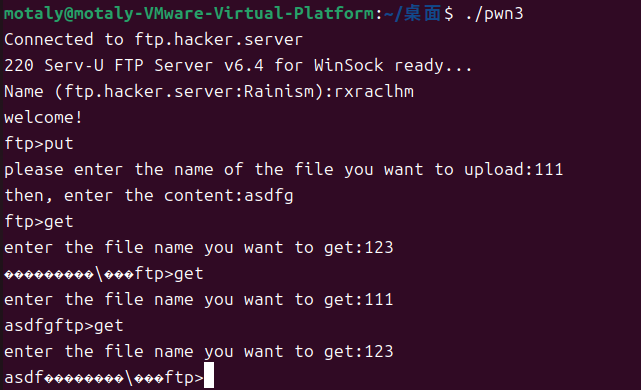
Task: Click the terminal cursor block after ftp>
Action: click(x=209, y=375)
